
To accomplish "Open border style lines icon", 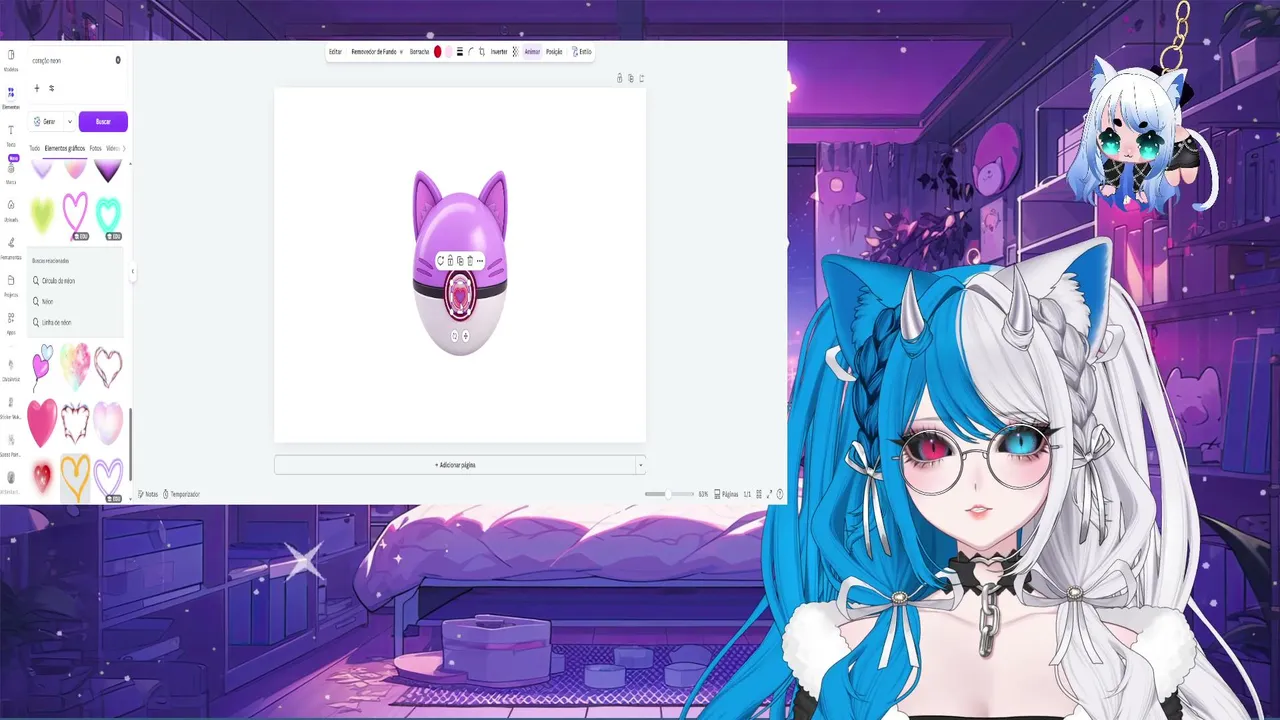I will [460, 52].
